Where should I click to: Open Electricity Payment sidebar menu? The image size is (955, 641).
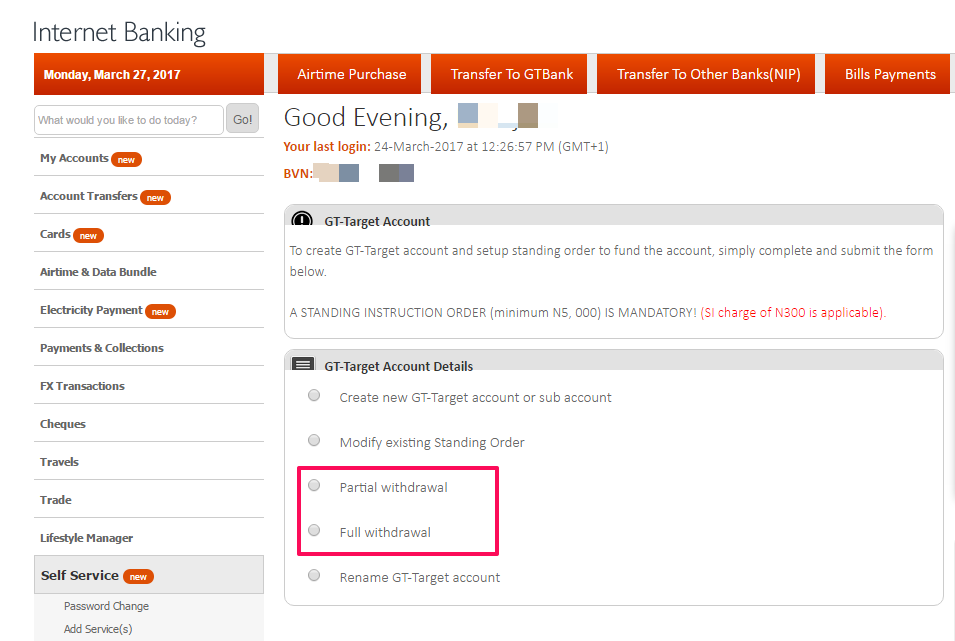149,310
